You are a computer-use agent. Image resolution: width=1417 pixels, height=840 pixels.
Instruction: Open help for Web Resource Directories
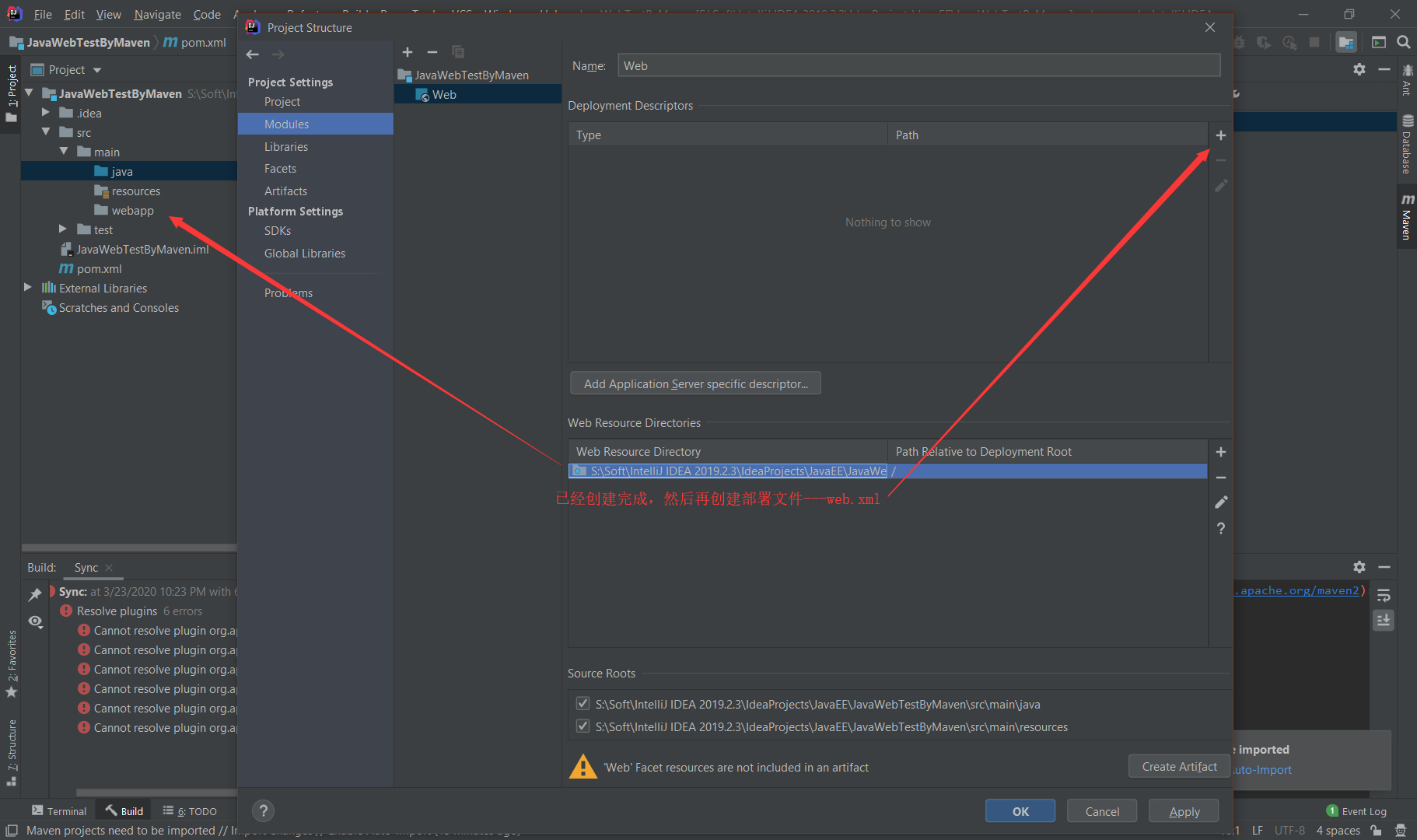click(1221, 528)
